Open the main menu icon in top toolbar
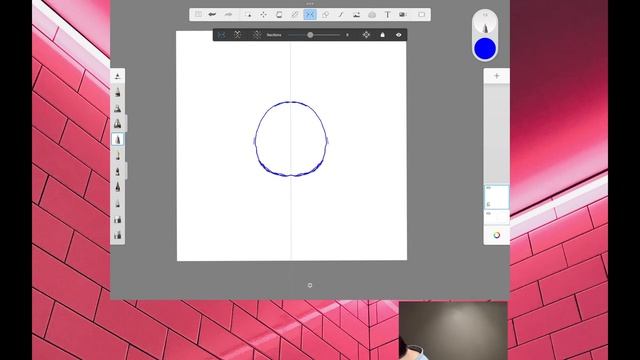The image size is (640, 360). click(x=198, y=14)
